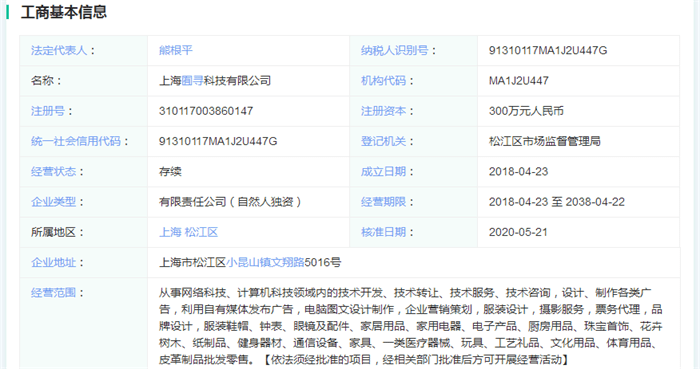Select unified credit code value in 统一社会信用代码 row

(218, 141)
